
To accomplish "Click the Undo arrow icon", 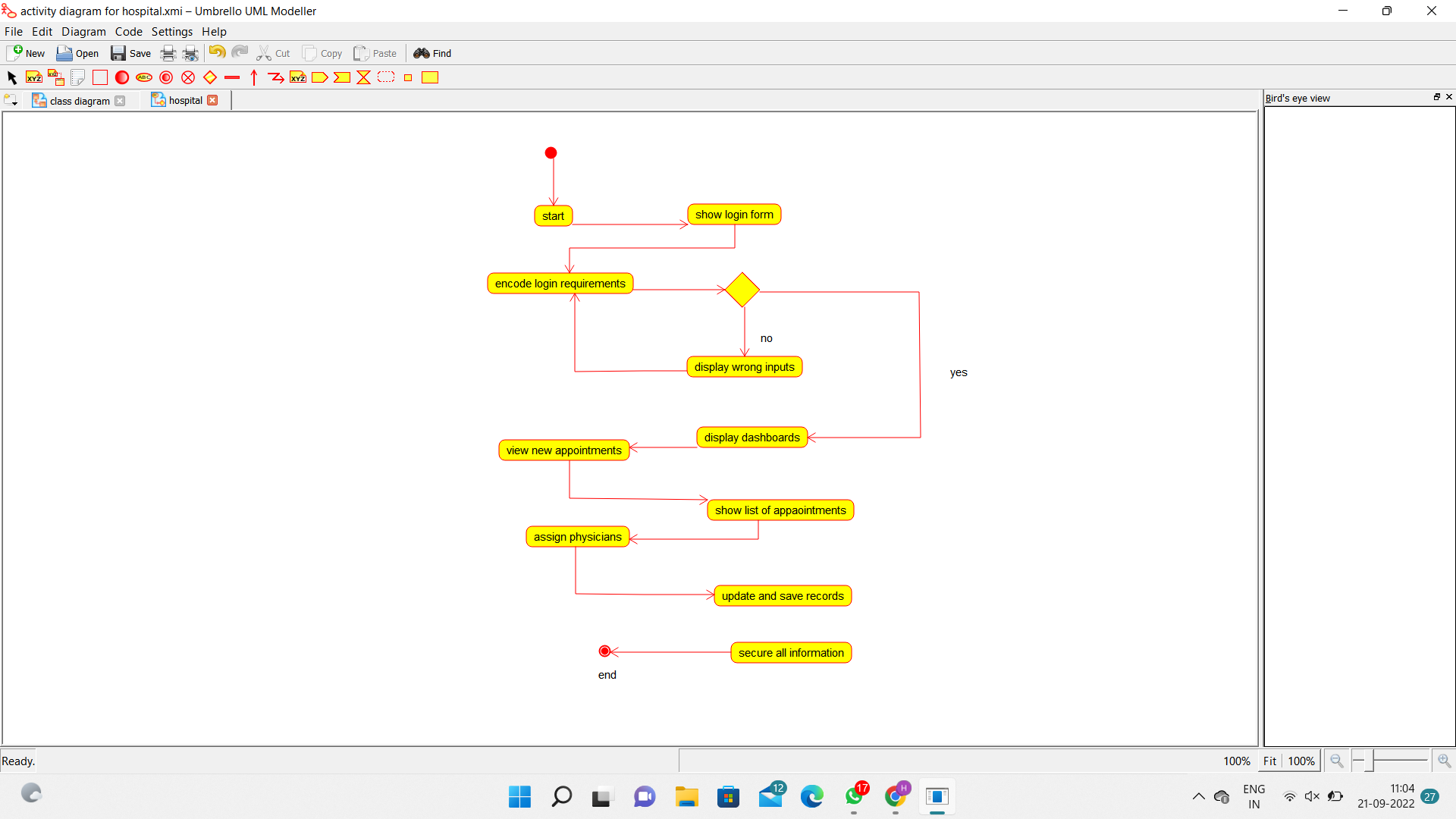I will click(x=217, y=52).
